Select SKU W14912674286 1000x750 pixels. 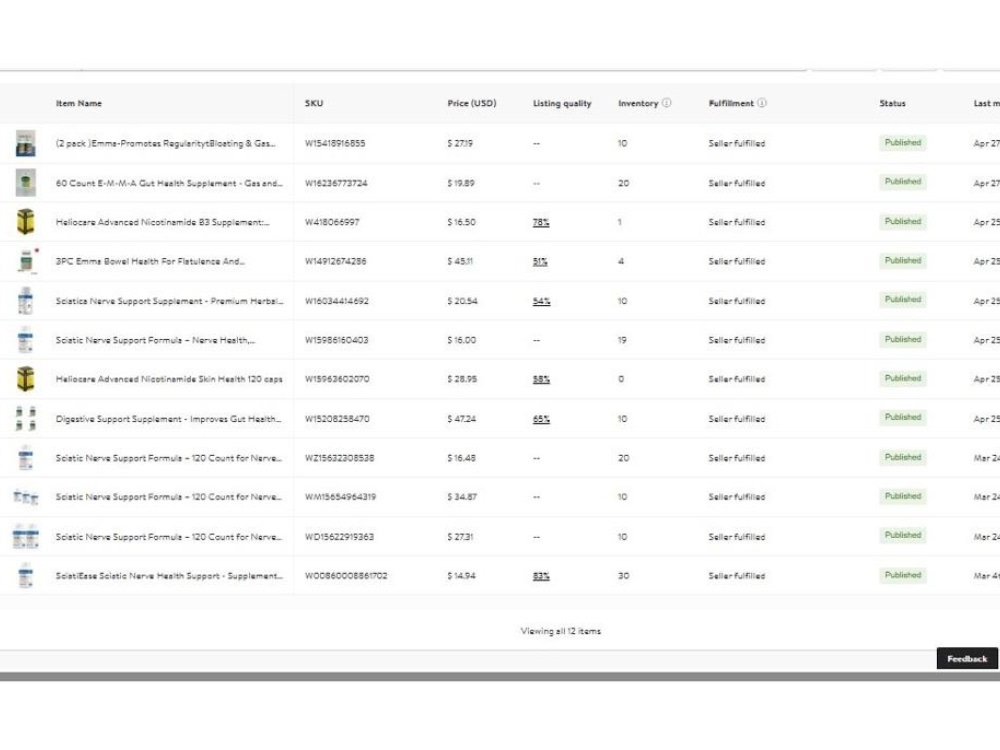pyautogui.click(x=335, y=261)
